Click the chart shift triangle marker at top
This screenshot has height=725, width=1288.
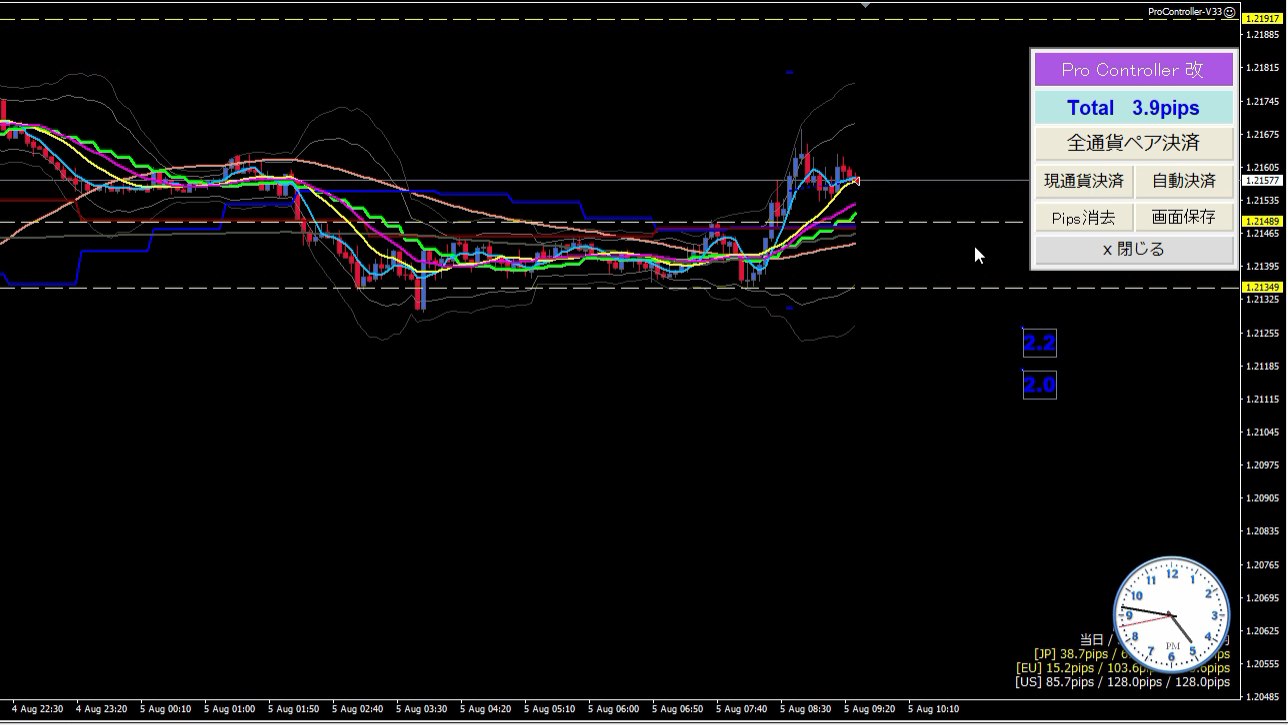coord(866,5)
